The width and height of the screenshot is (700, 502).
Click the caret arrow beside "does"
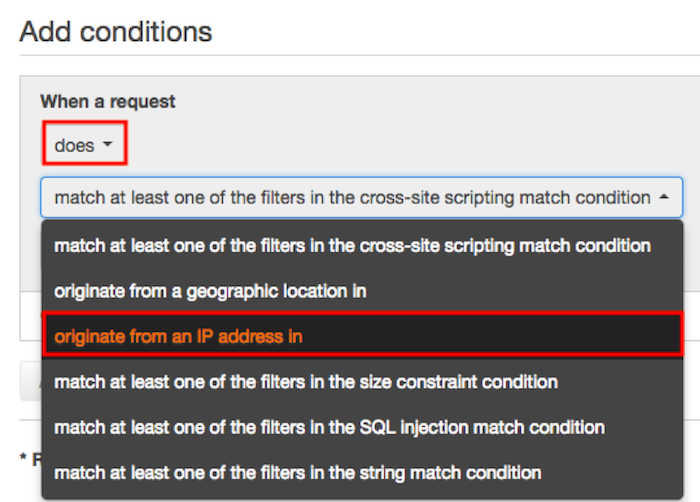click(x=108, y=146)
